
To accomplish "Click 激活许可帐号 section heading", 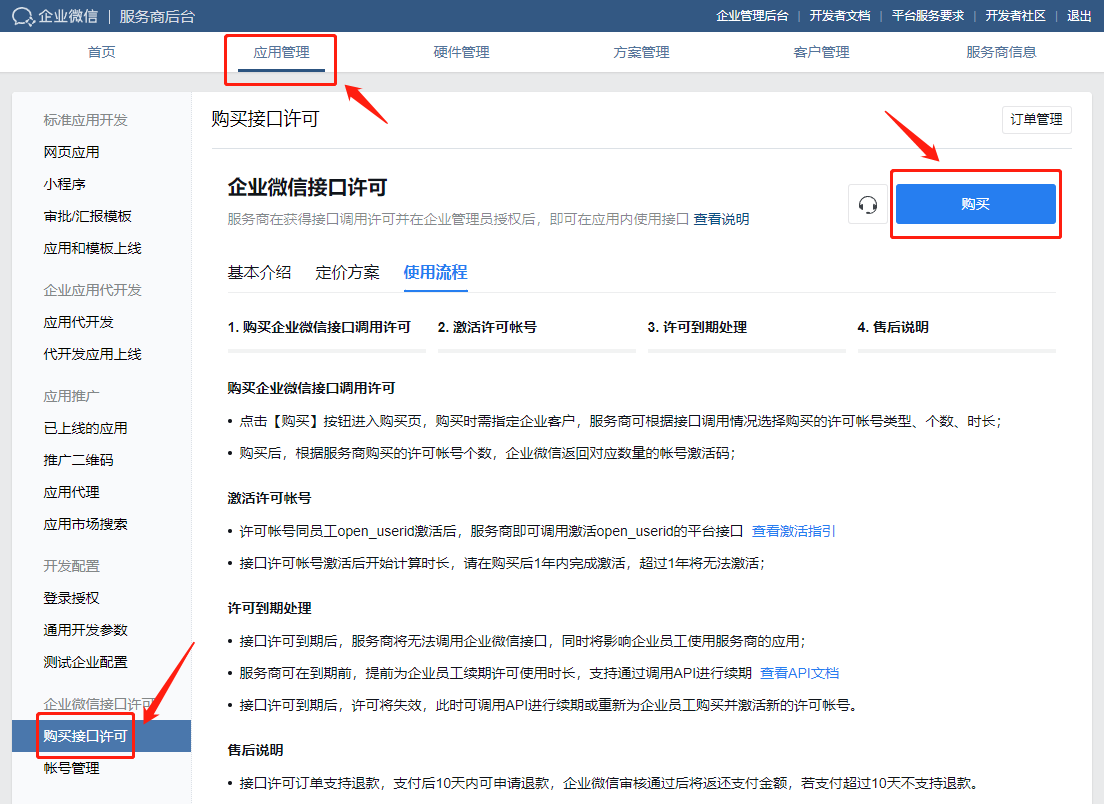I will (x=269, y=498).
